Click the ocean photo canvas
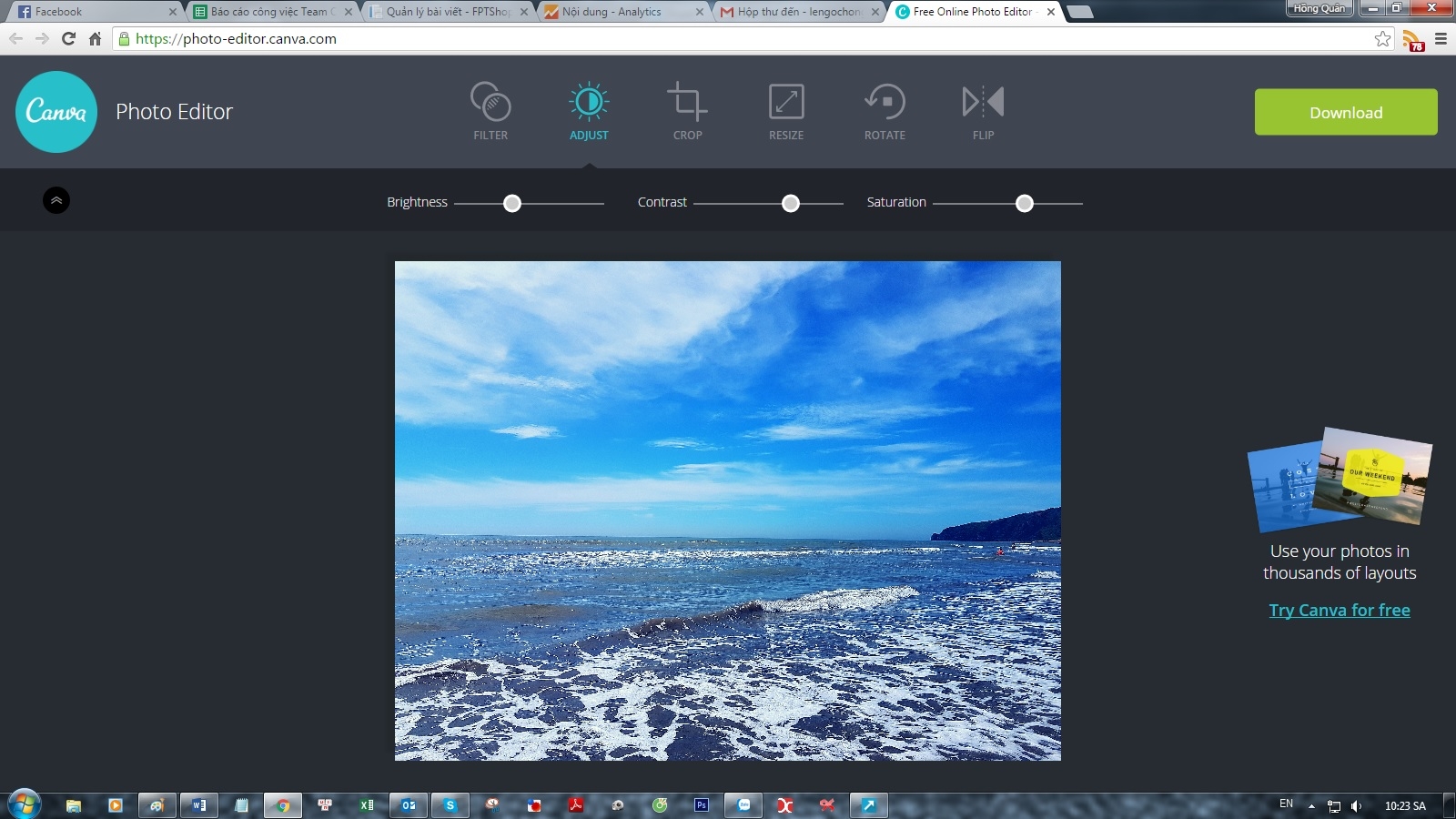The height and width of the screenshot is (819, 1456). (728, 511)
